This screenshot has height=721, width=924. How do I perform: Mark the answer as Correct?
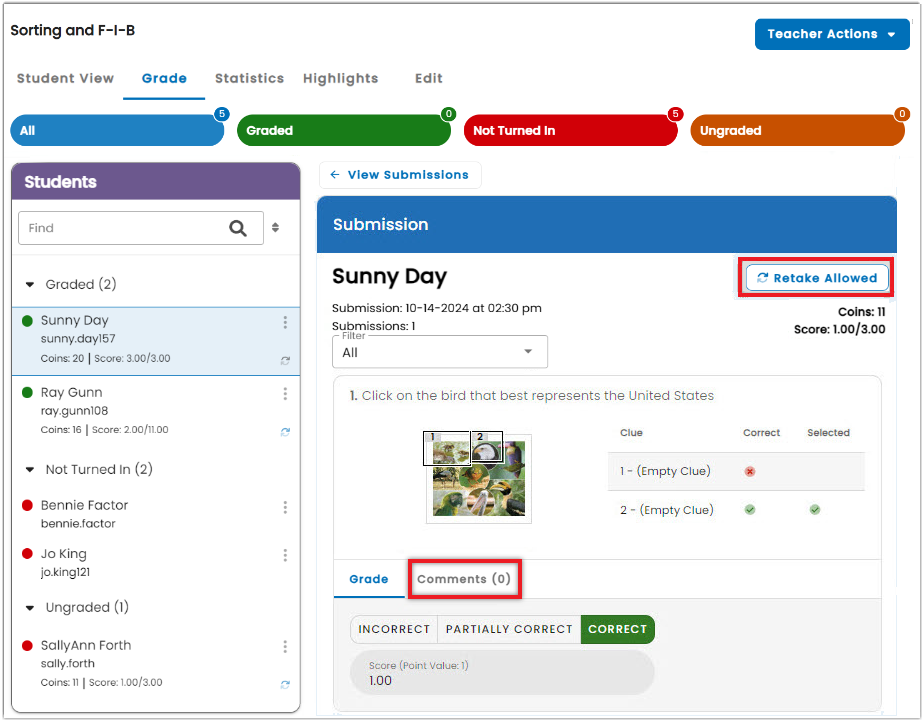point(618,629)
